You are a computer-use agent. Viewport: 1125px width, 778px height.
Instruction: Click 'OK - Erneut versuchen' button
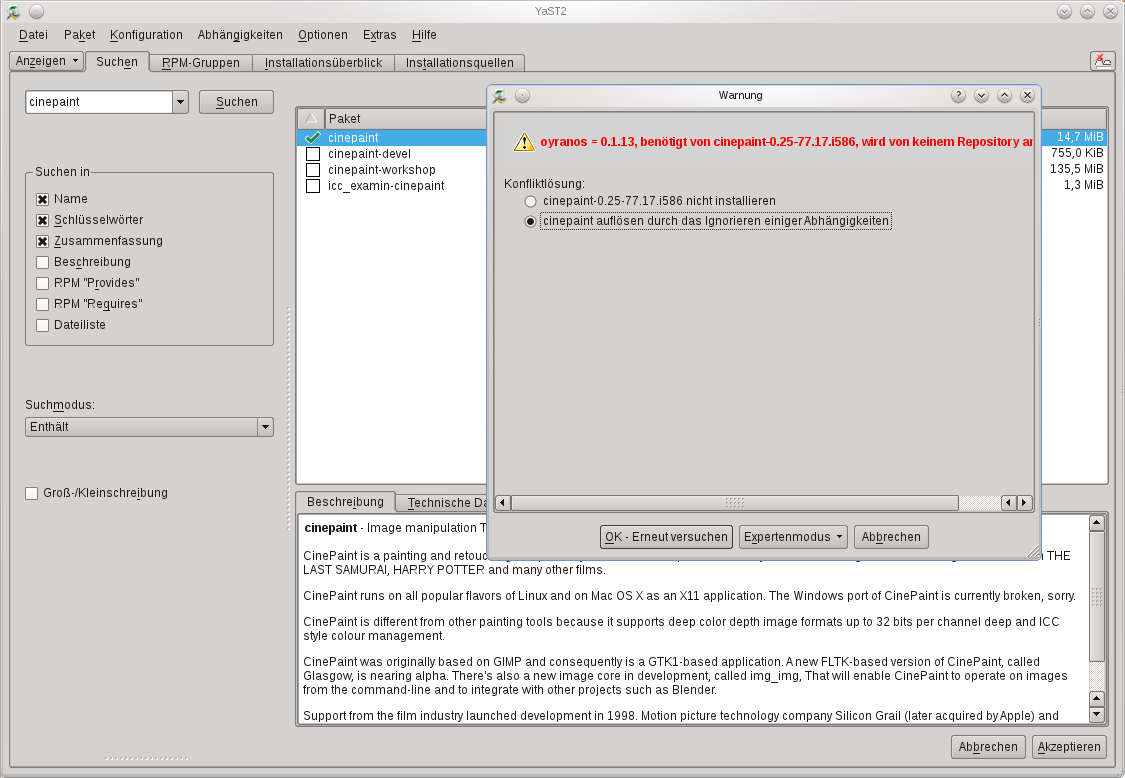pyautogui.click(x=666, y=537)
